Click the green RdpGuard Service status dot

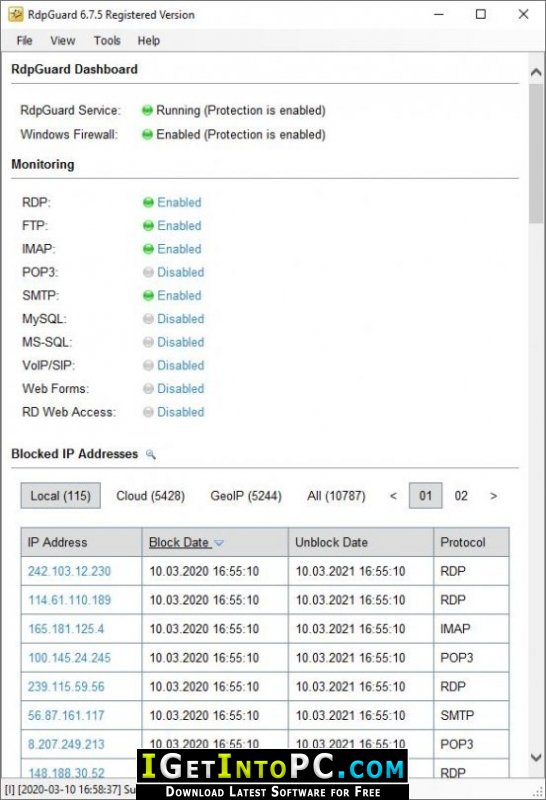point(147,110)
